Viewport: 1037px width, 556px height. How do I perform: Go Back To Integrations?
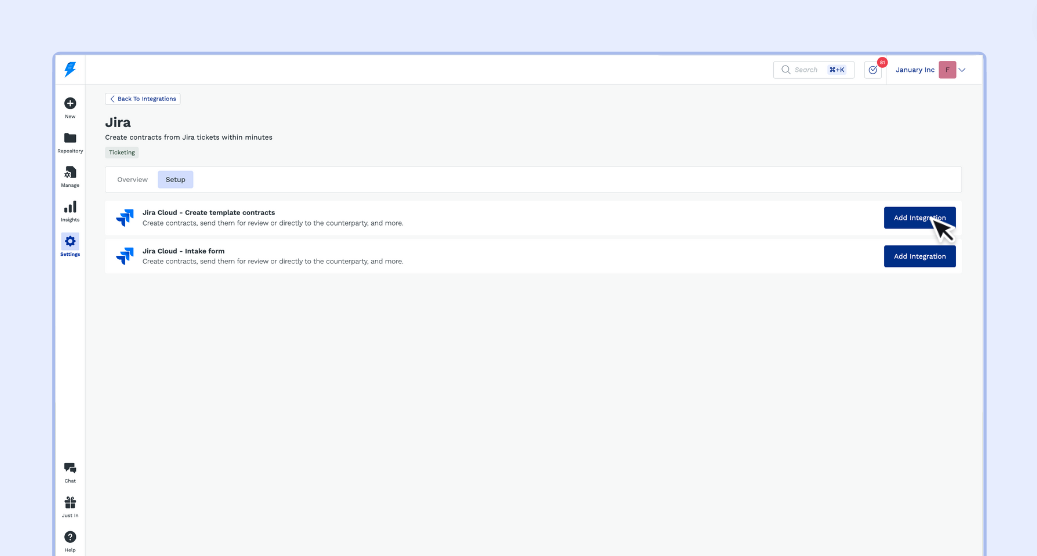[x=143, y=99]
